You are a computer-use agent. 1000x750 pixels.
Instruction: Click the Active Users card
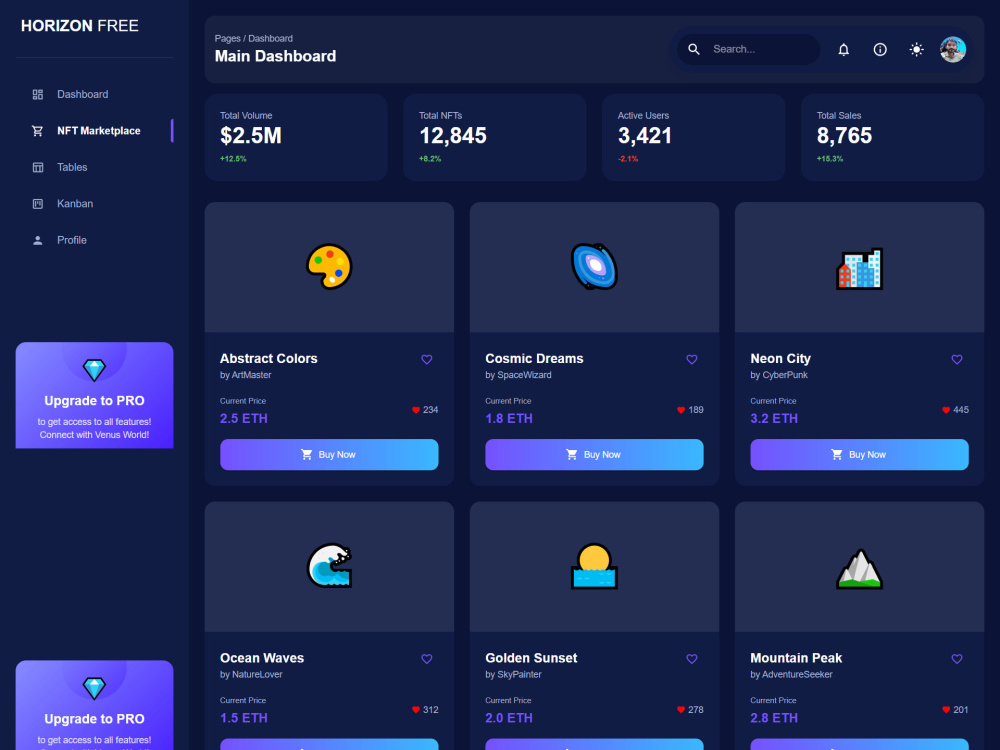click(693, 137)
